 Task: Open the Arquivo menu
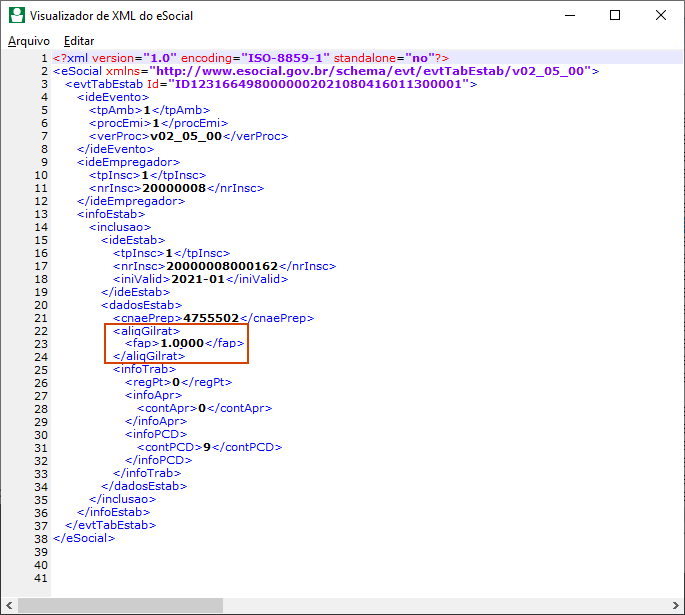(x=29, y=41)
